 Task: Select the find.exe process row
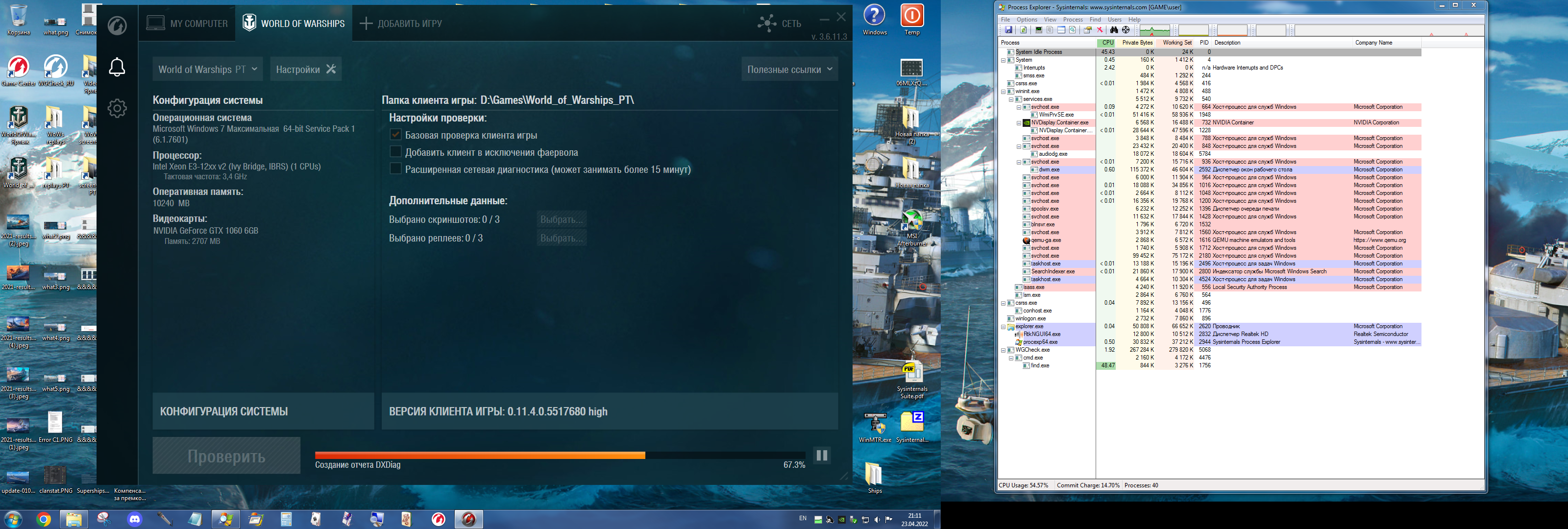(x=1210, y=366)
